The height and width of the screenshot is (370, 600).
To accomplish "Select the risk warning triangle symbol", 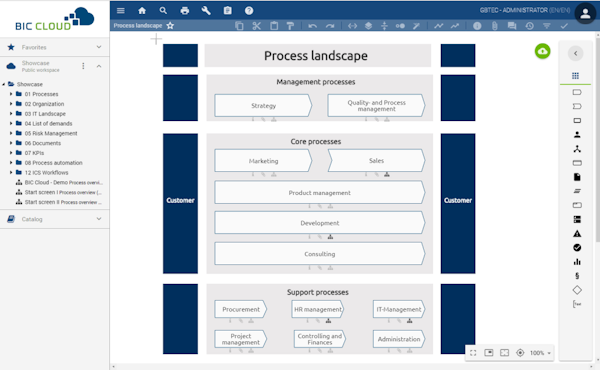I will coord(577,234).
